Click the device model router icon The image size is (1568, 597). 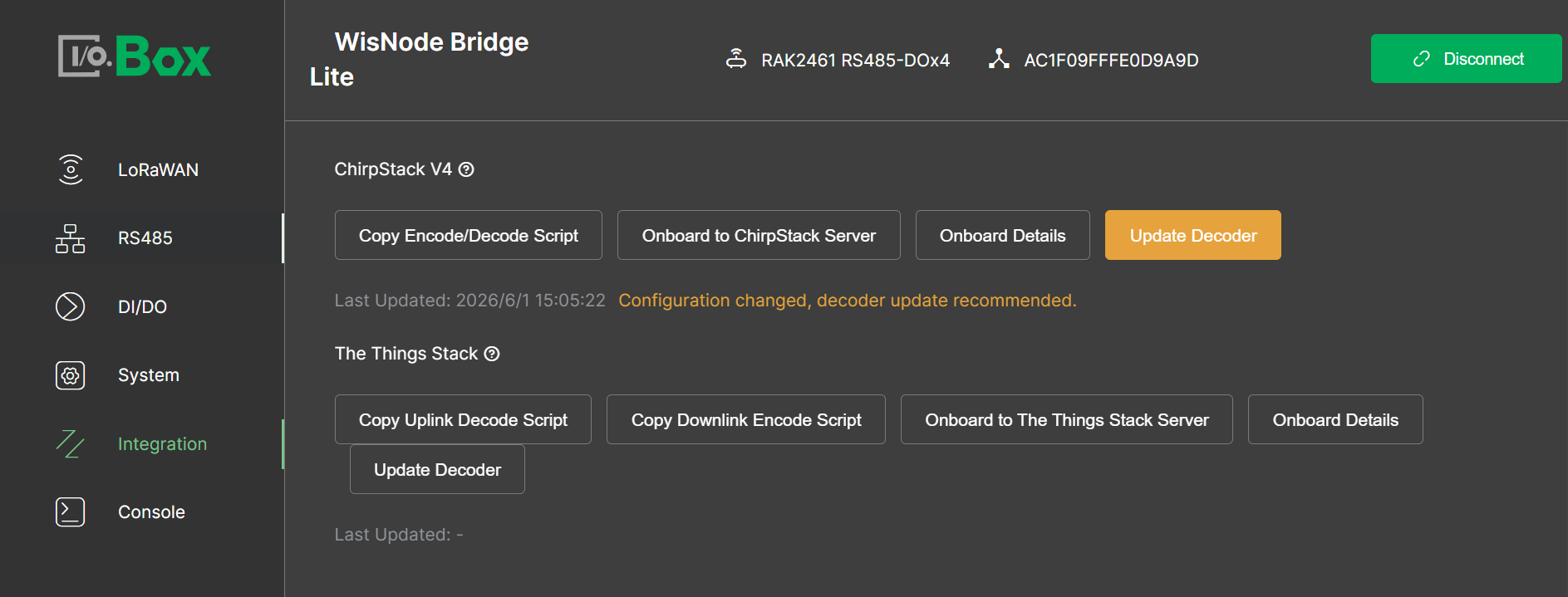(x=736, y=59)
